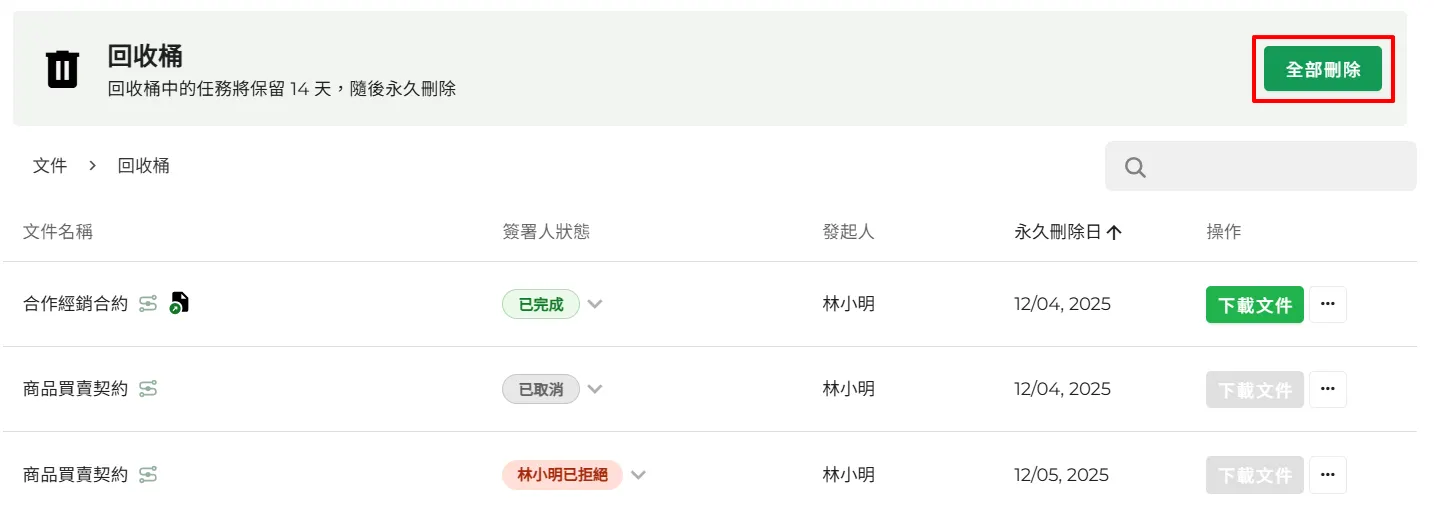
Task: Click the magnifier icon in the search box
Action: (x=1135, y=167)
